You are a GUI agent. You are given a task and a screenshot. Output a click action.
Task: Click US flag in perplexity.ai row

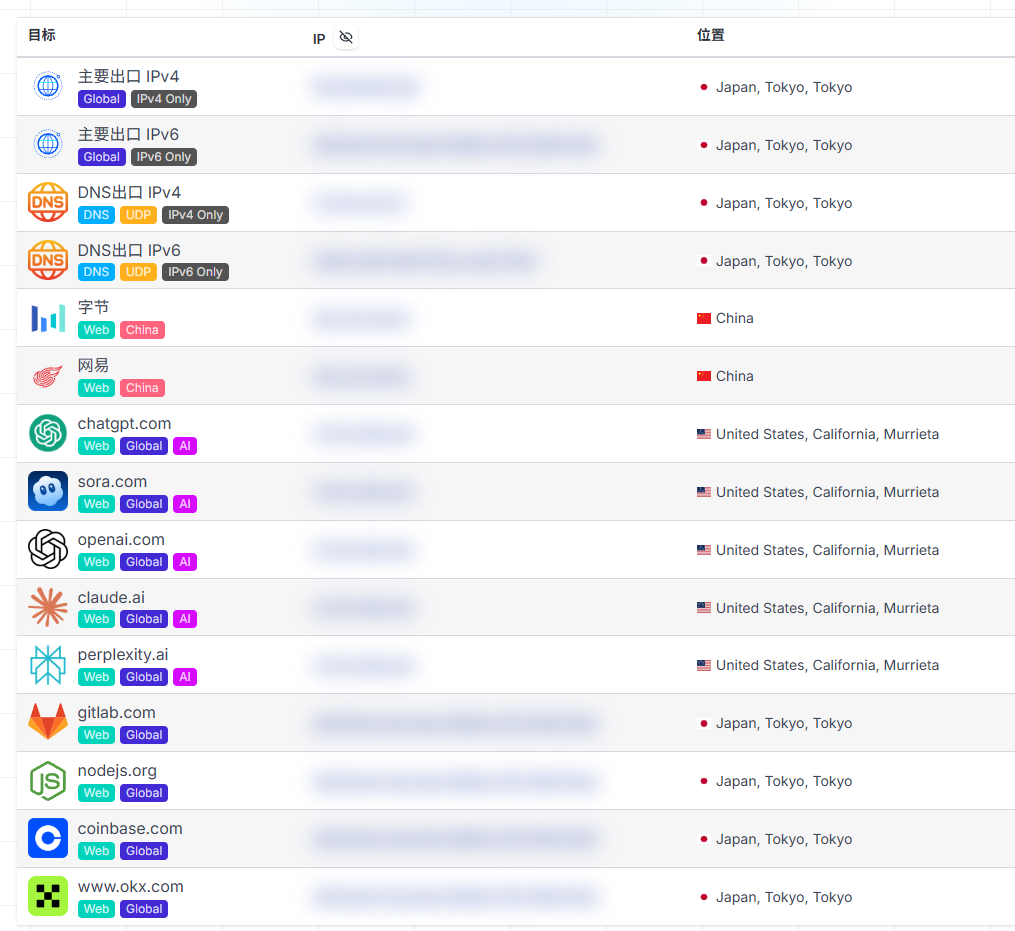click(704, 665)
